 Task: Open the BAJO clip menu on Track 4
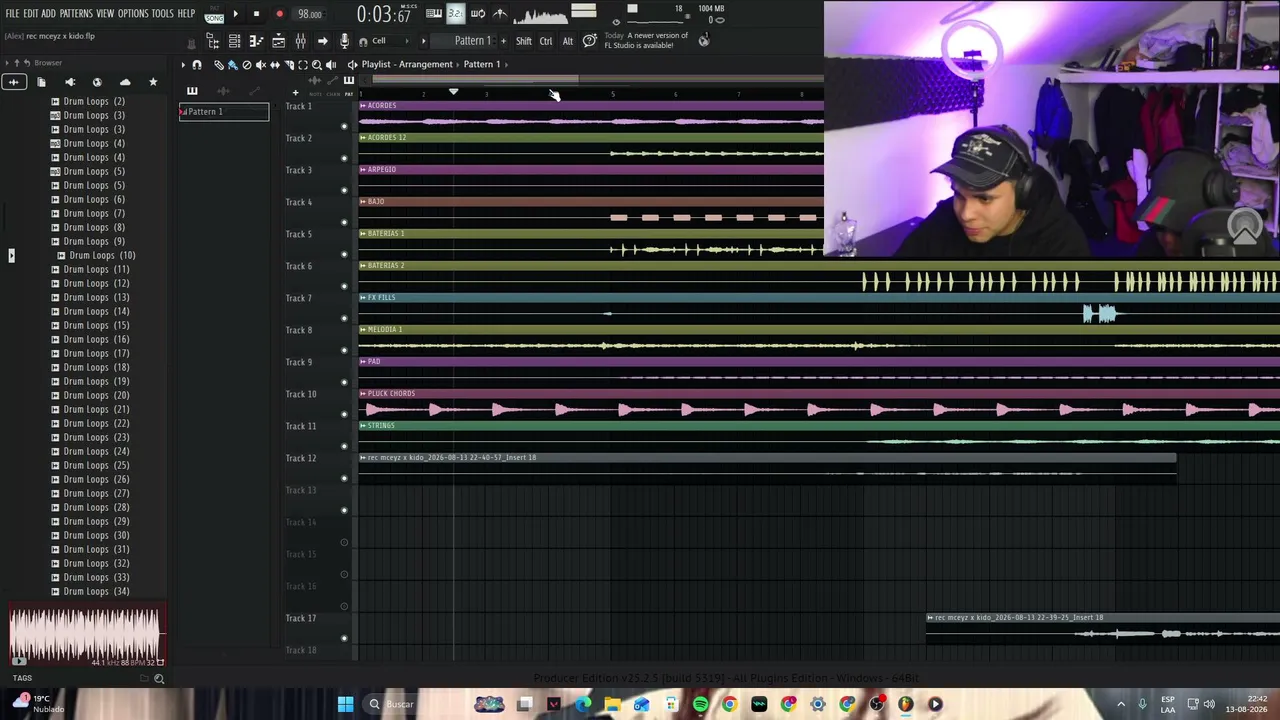(x=363, y=202)
